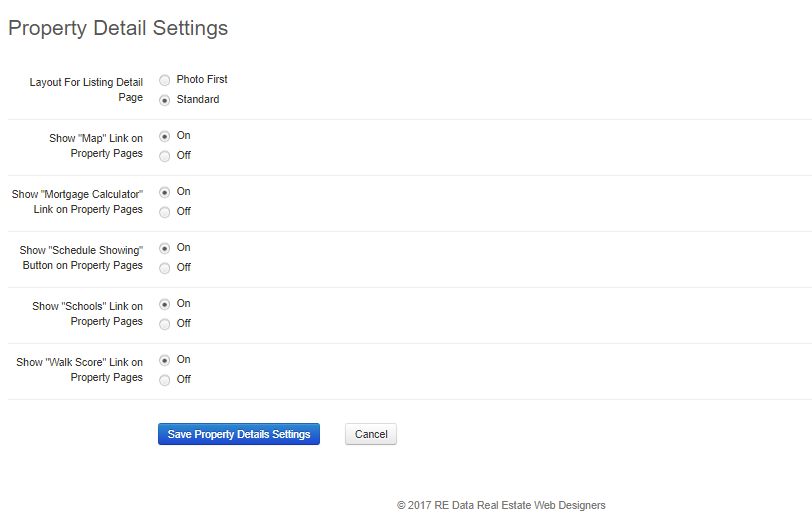812x525 pixels.
Task: Click Save Property Details Settings button
Action: click(x=239, y=434)
